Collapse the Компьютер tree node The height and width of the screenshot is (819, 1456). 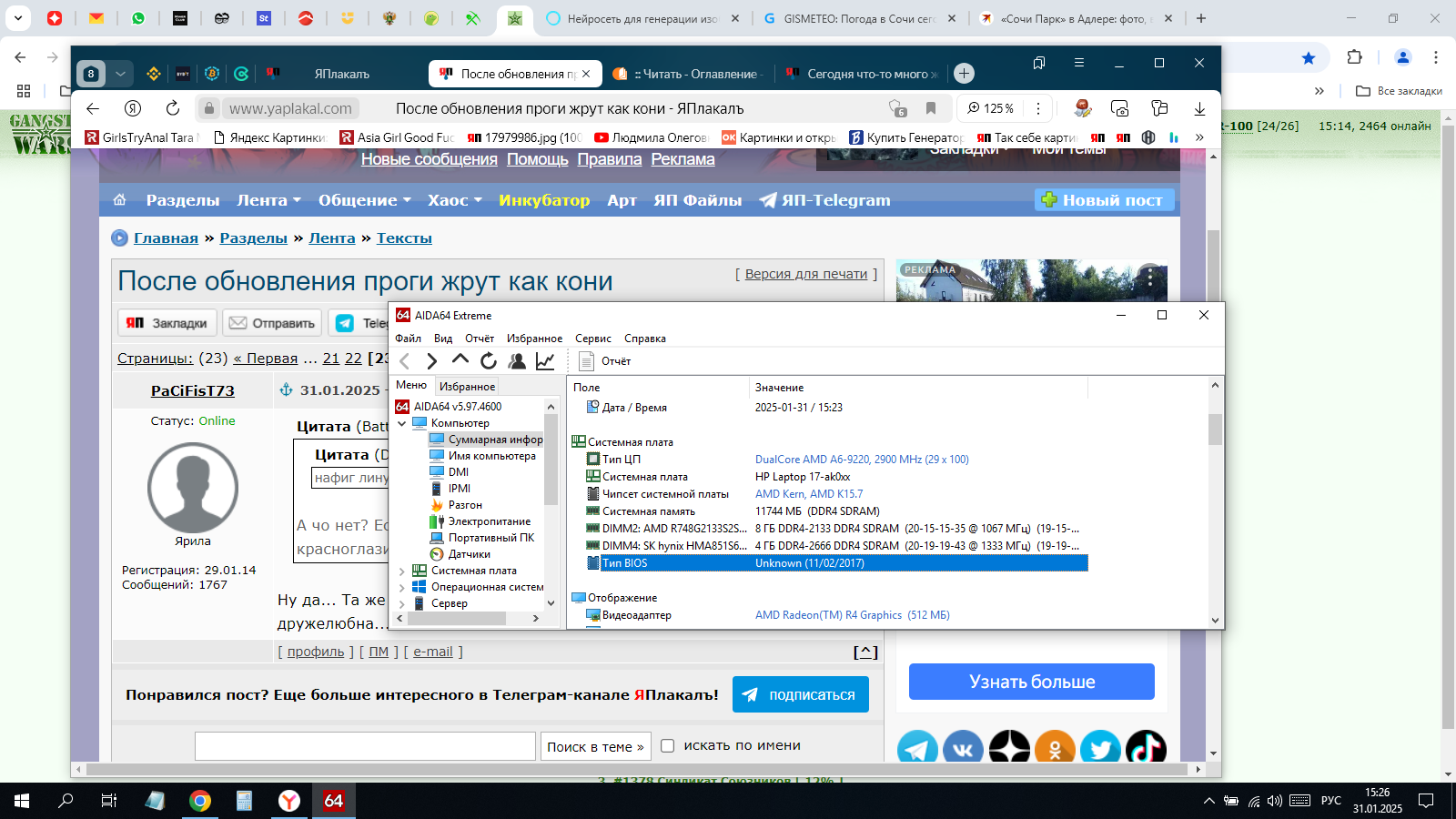pos(401,423)
